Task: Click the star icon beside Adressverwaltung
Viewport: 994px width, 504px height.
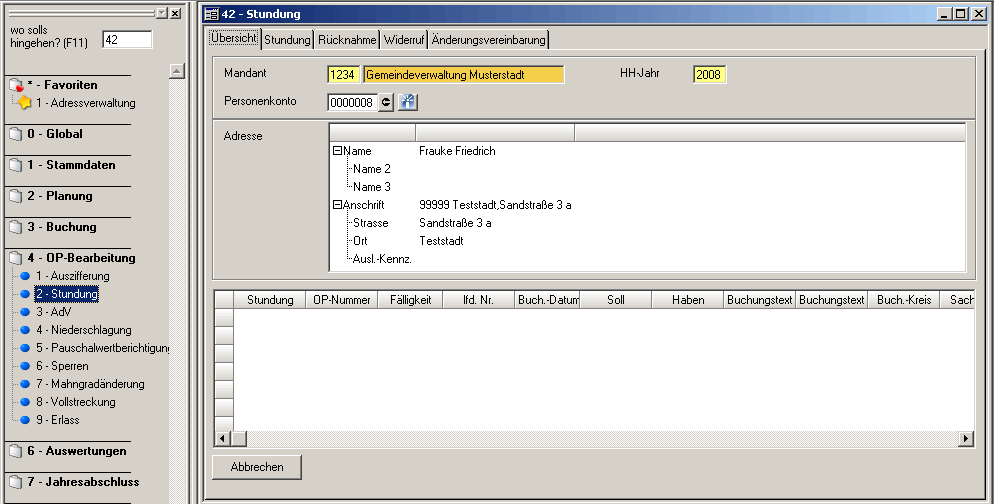Action: (x=25, y=103)
